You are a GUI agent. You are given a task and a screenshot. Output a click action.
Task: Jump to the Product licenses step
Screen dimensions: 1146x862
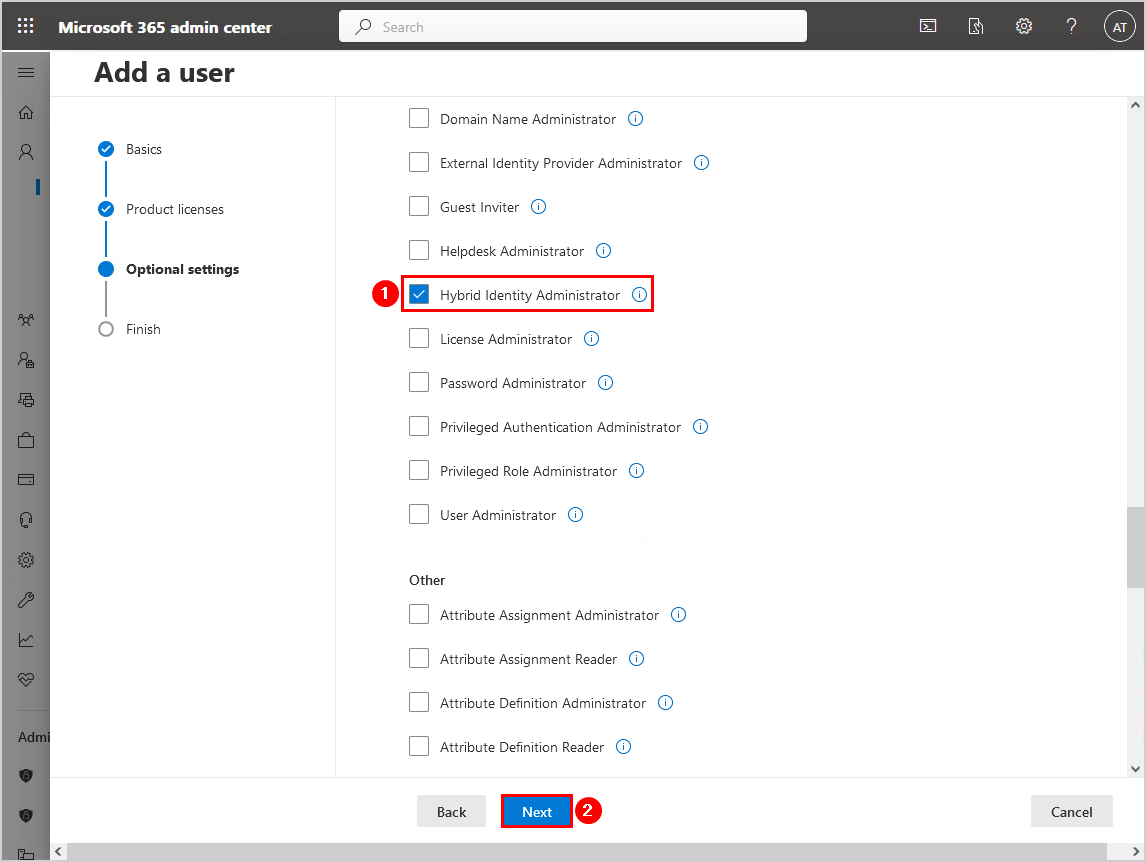click(174, 209)
